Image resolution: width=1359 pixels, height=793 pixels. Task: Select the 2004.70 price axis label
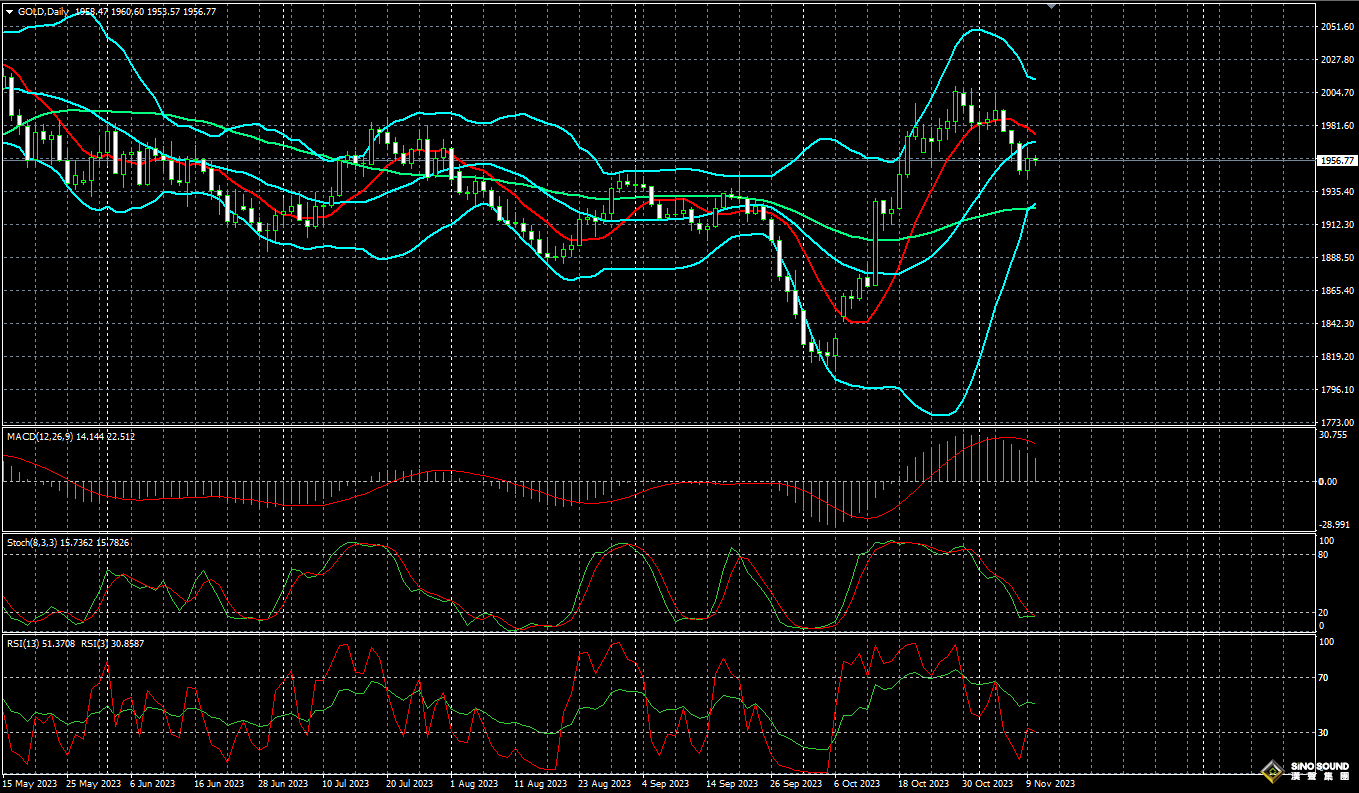[x=1337, y=93]
